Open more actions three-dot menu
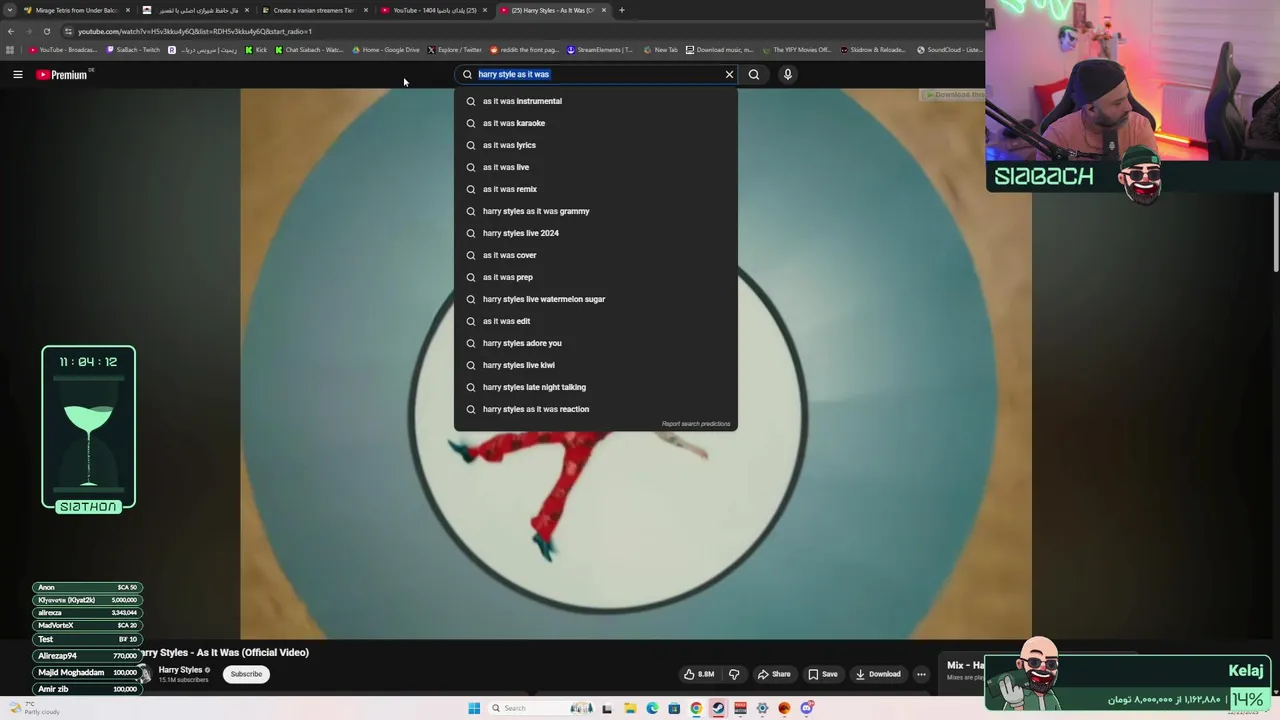This screenshot has width=1280, height=720. click(921, 674)
